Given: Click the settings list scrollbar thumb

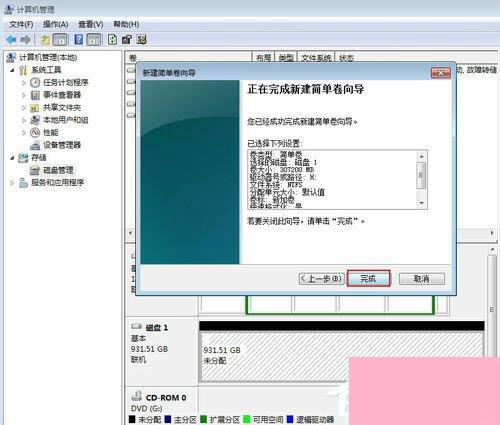Looking at the screenshot, I should 421,175.
